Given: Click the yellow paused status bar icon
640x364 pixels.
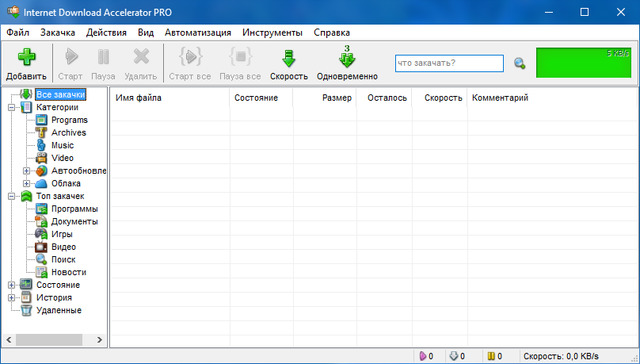Looking at the screenshot, I should pos(491,356).
